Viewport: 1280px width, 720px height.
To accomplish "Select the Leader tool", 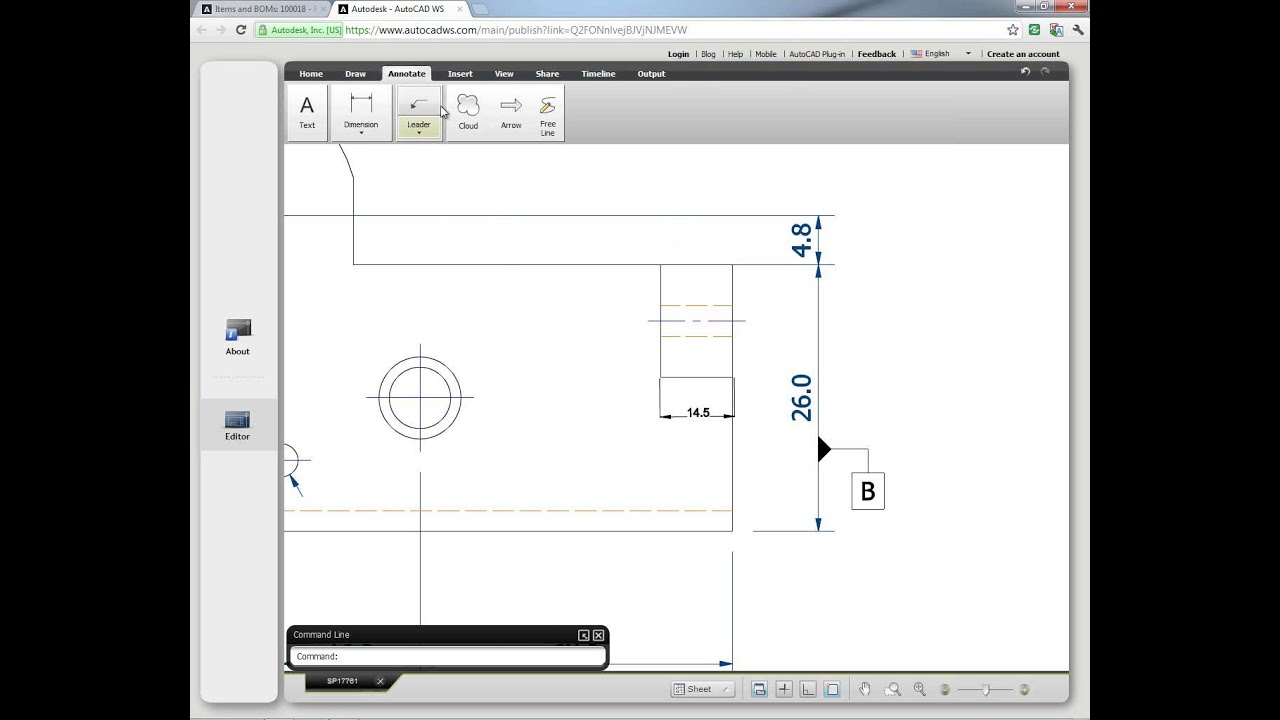I will (418, 110).
